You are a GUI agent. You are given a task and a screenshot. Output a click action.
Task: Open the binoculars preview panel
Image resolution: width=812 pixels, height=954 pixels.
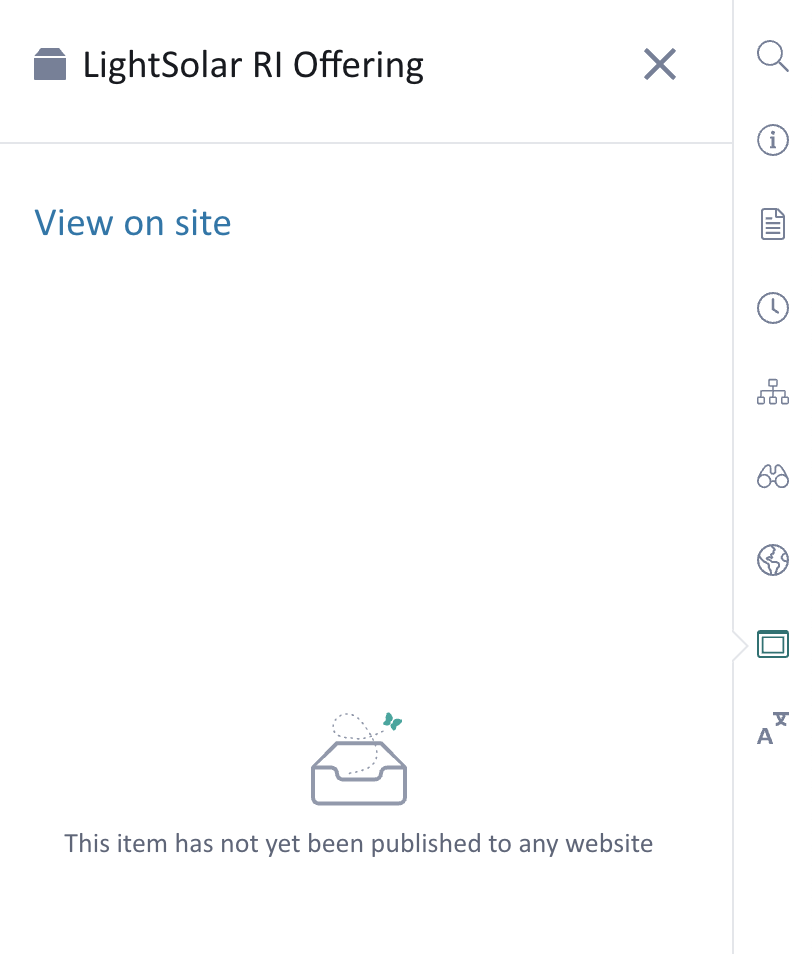772,476
